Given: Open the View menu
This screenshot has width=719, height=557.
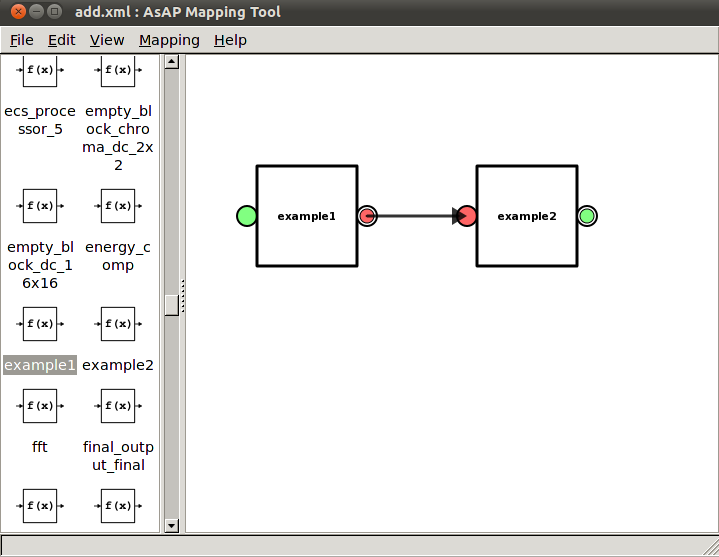Looking at the screenshot, I should coord(107,40).
